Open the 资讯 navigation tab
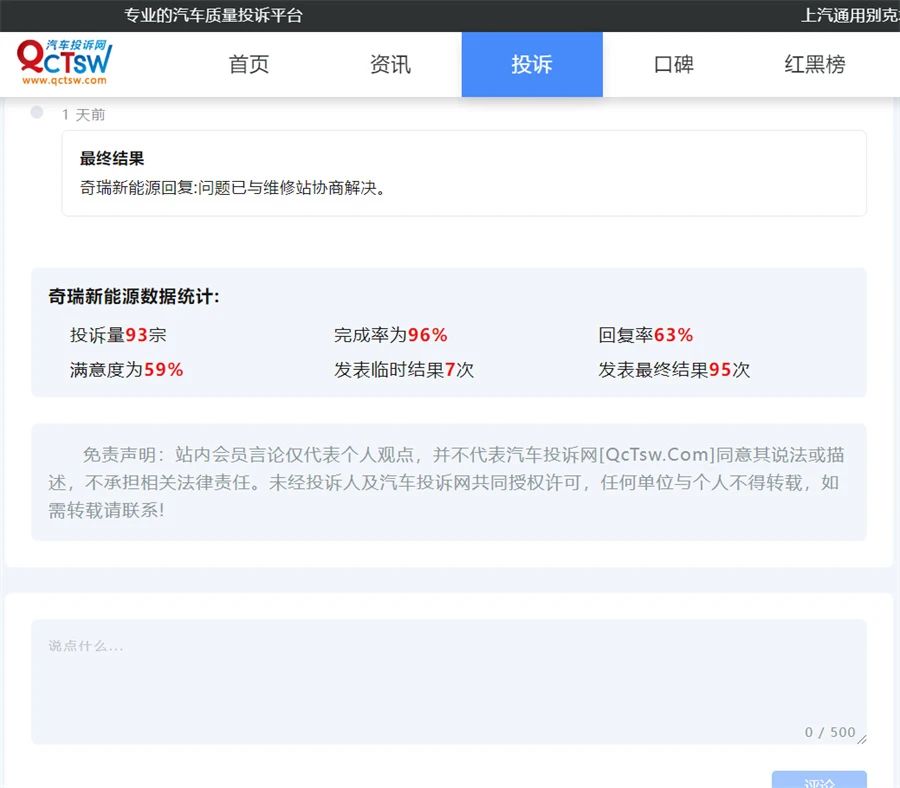This screenshot has width=900, height=788. 390,65
